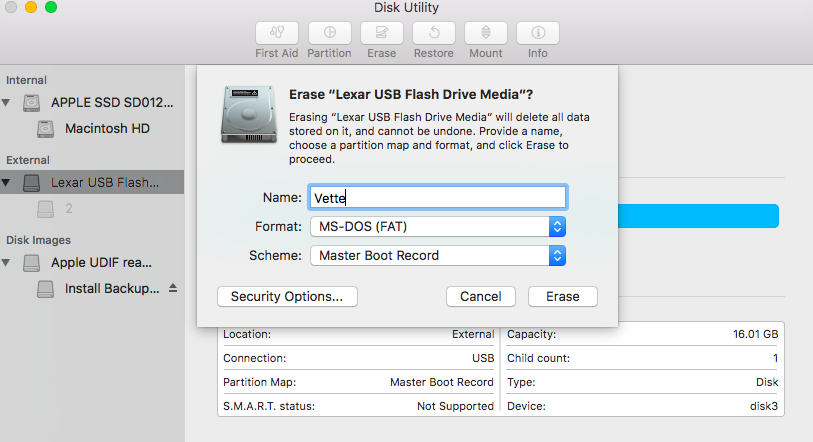The width and height of the screenshot is (813, 442).
Task: Click the Master Boot Record partition map value
Action: pos(442,382)
